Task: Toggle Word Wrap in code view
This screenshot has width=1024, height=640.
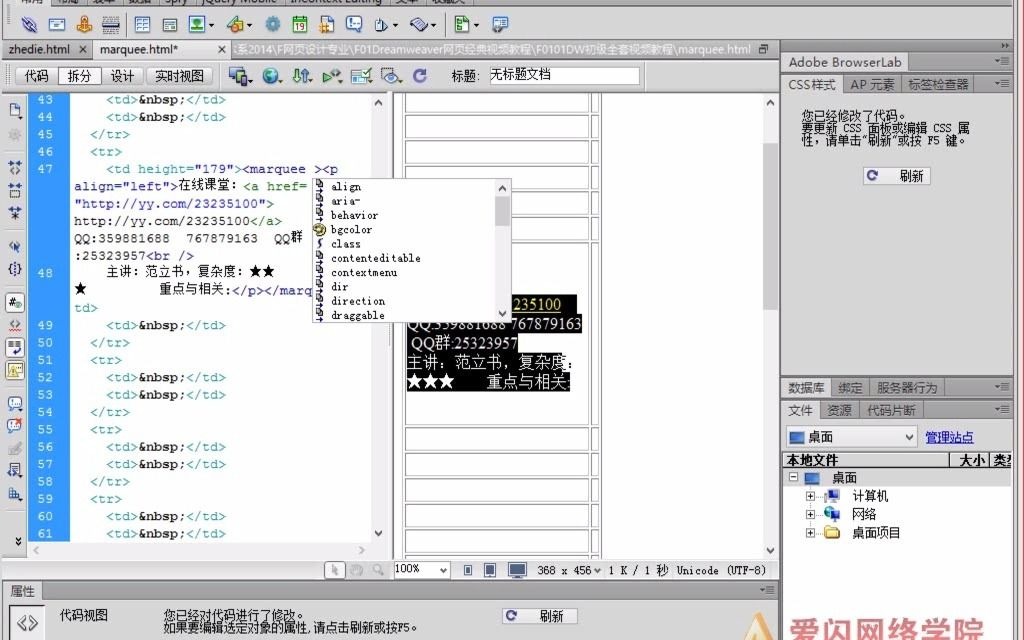Action: [15, 347]
